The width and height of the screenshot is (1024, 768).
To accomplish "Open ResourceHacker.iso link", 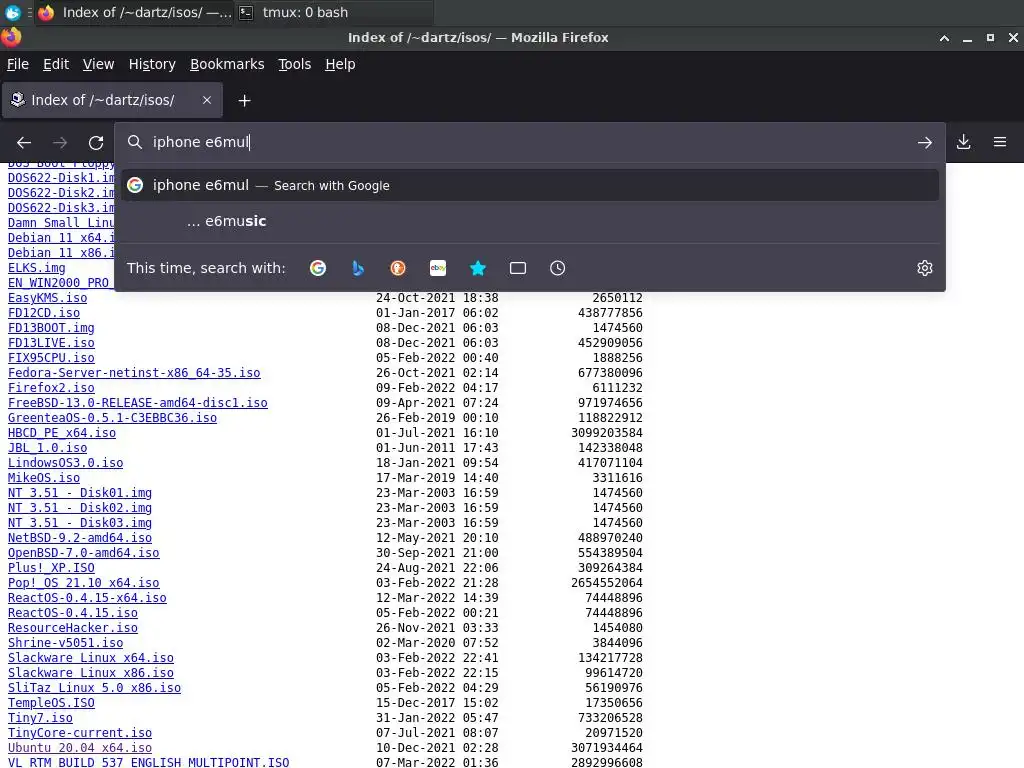I will [72, 628].
